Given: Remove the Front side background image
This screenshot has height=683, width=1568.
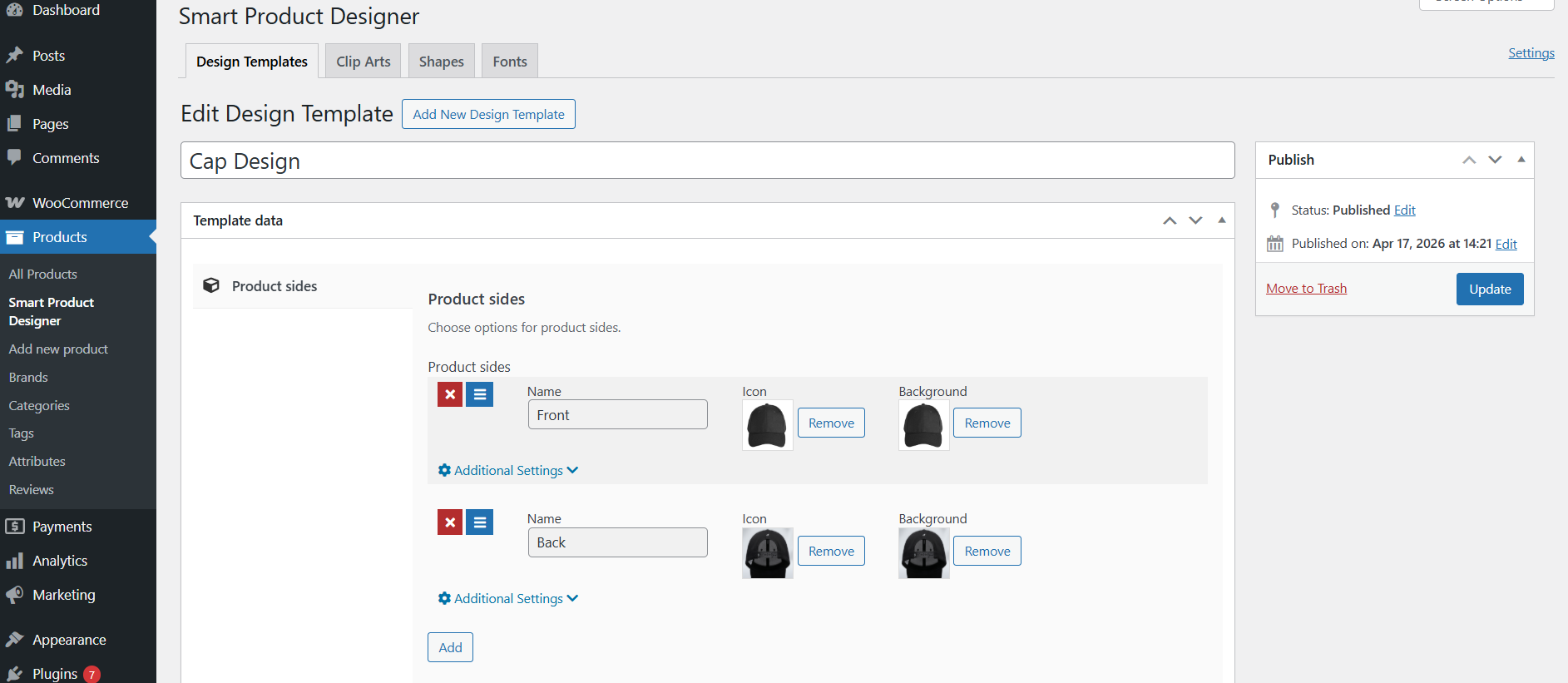Looking at the screenshot, I should pos(987,423).
